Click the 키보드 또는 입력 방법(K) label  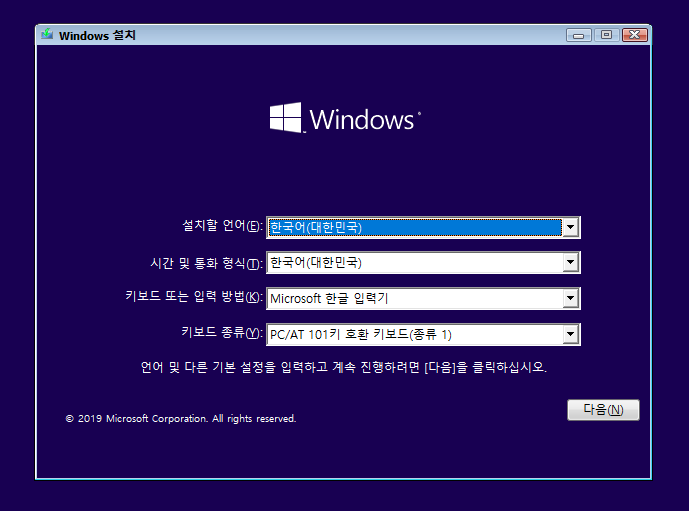pyautogui.click(x=194, y=296)
